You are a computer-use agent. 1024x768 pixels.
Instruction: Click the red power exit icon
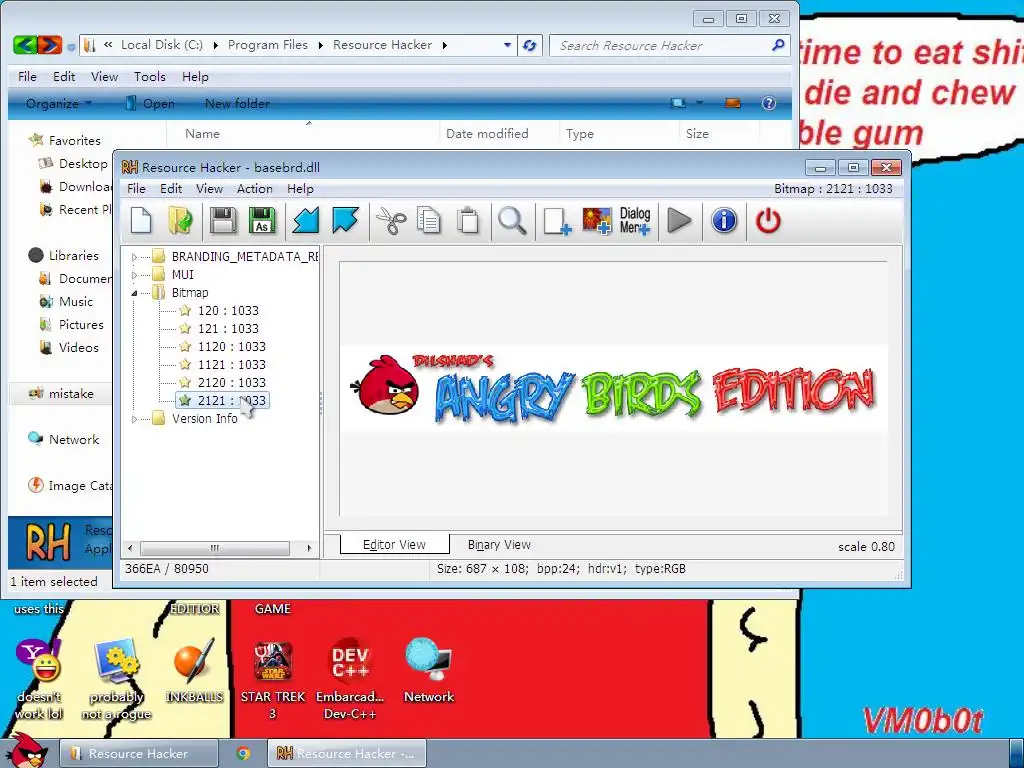[x=768, y=221]
